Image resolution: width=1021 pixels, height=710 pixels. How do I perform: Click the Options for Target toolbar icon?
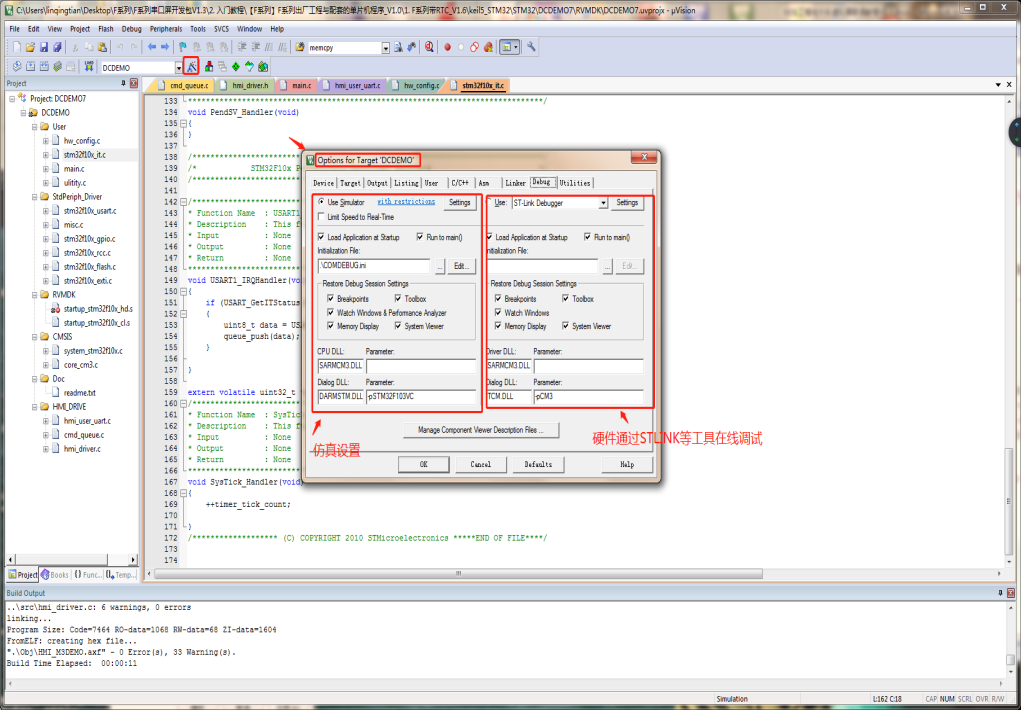click(191, 67)
